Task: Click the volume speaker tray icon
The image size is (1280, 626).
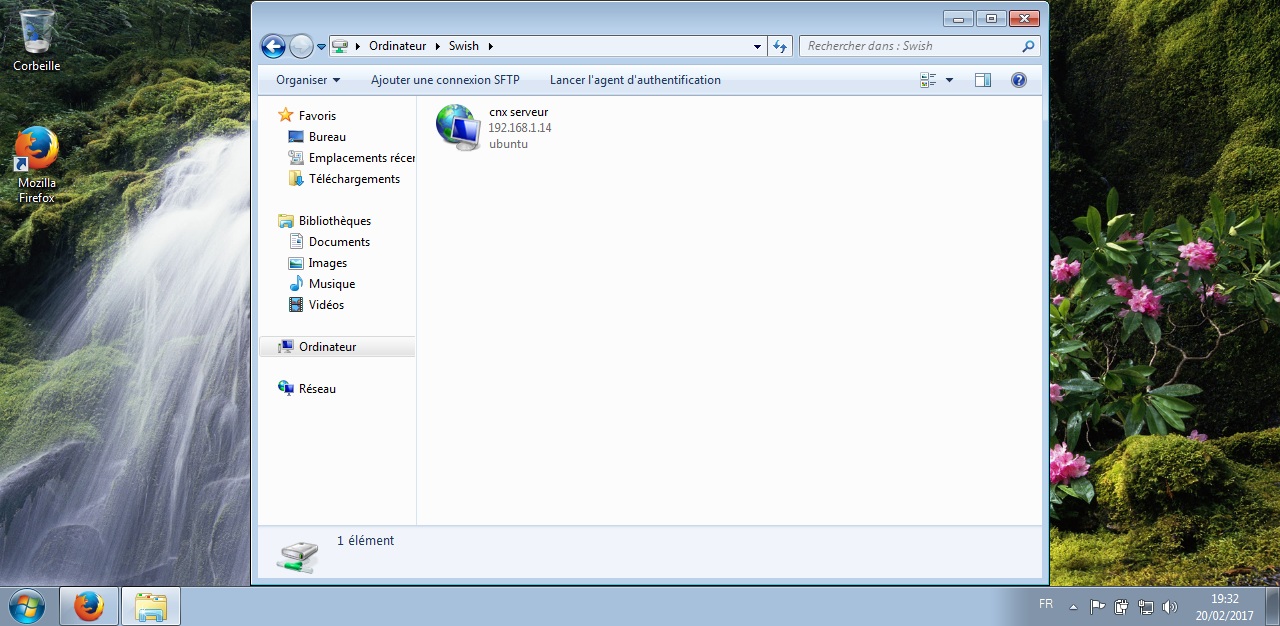Action: click(1170, 607)
